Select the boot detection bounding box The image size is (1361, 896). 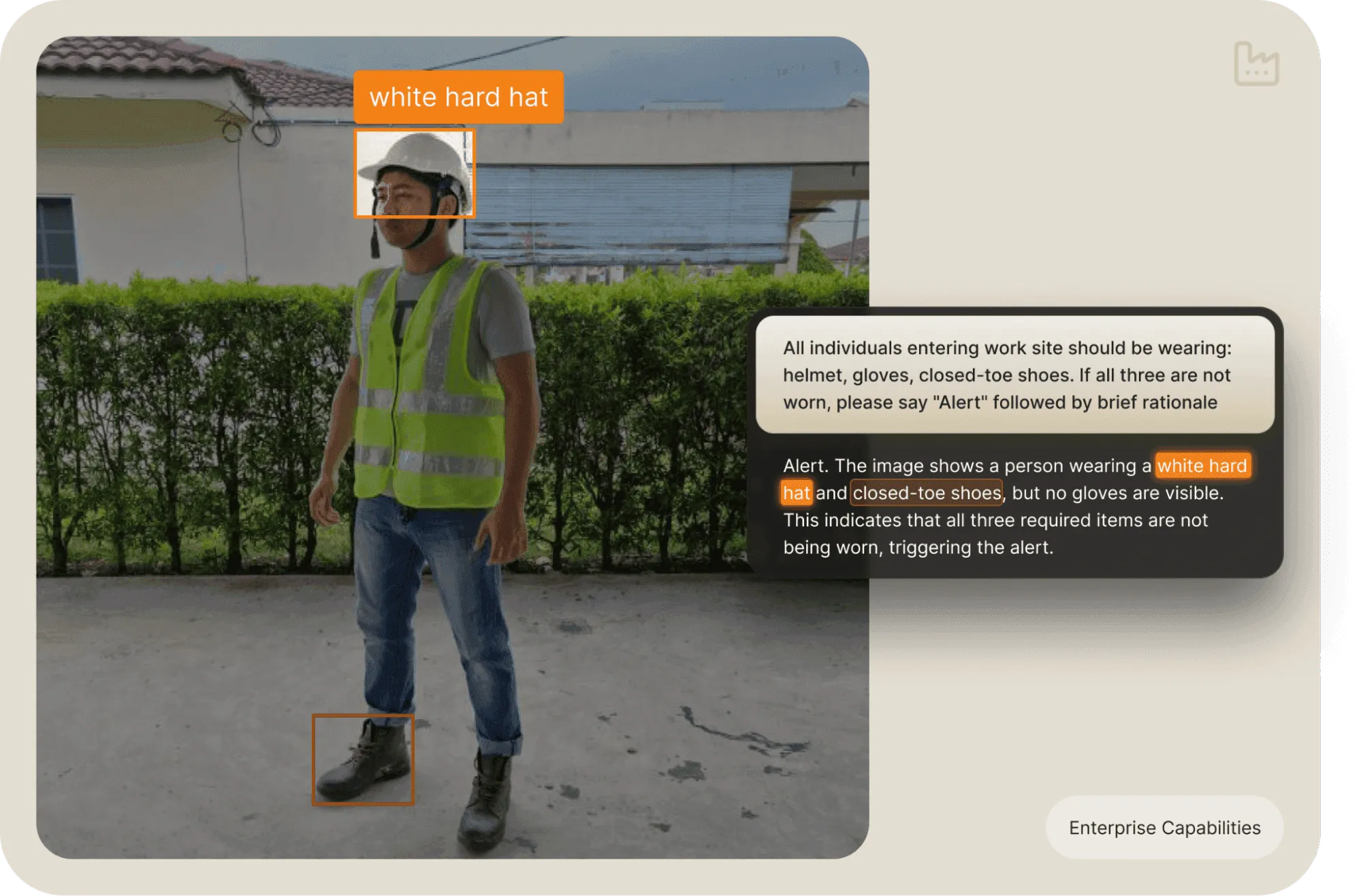[x=363, y=759]
